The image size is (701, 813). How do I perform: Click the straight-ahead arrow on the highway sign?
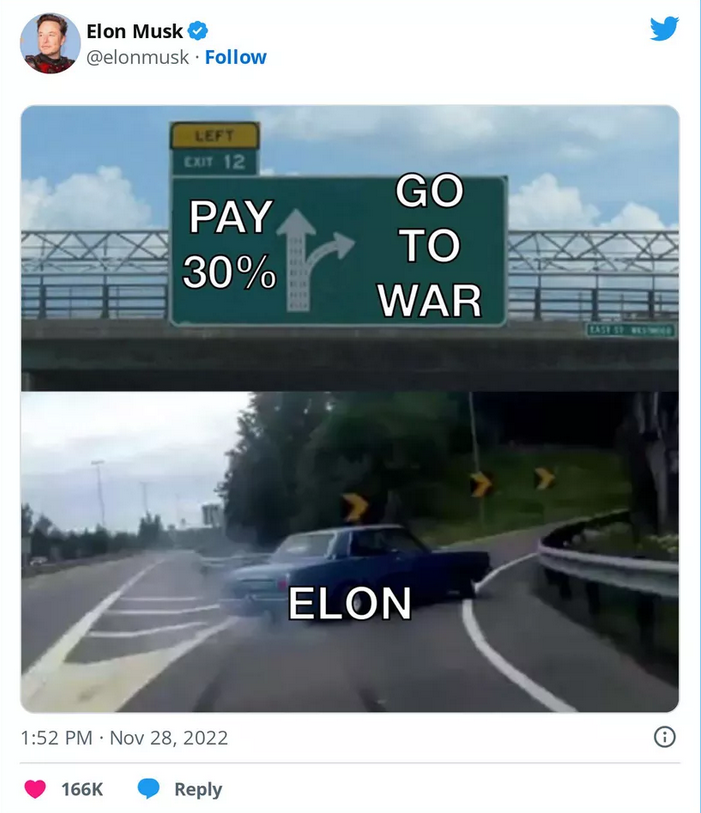pyautogui.click(x=296, y=260)
